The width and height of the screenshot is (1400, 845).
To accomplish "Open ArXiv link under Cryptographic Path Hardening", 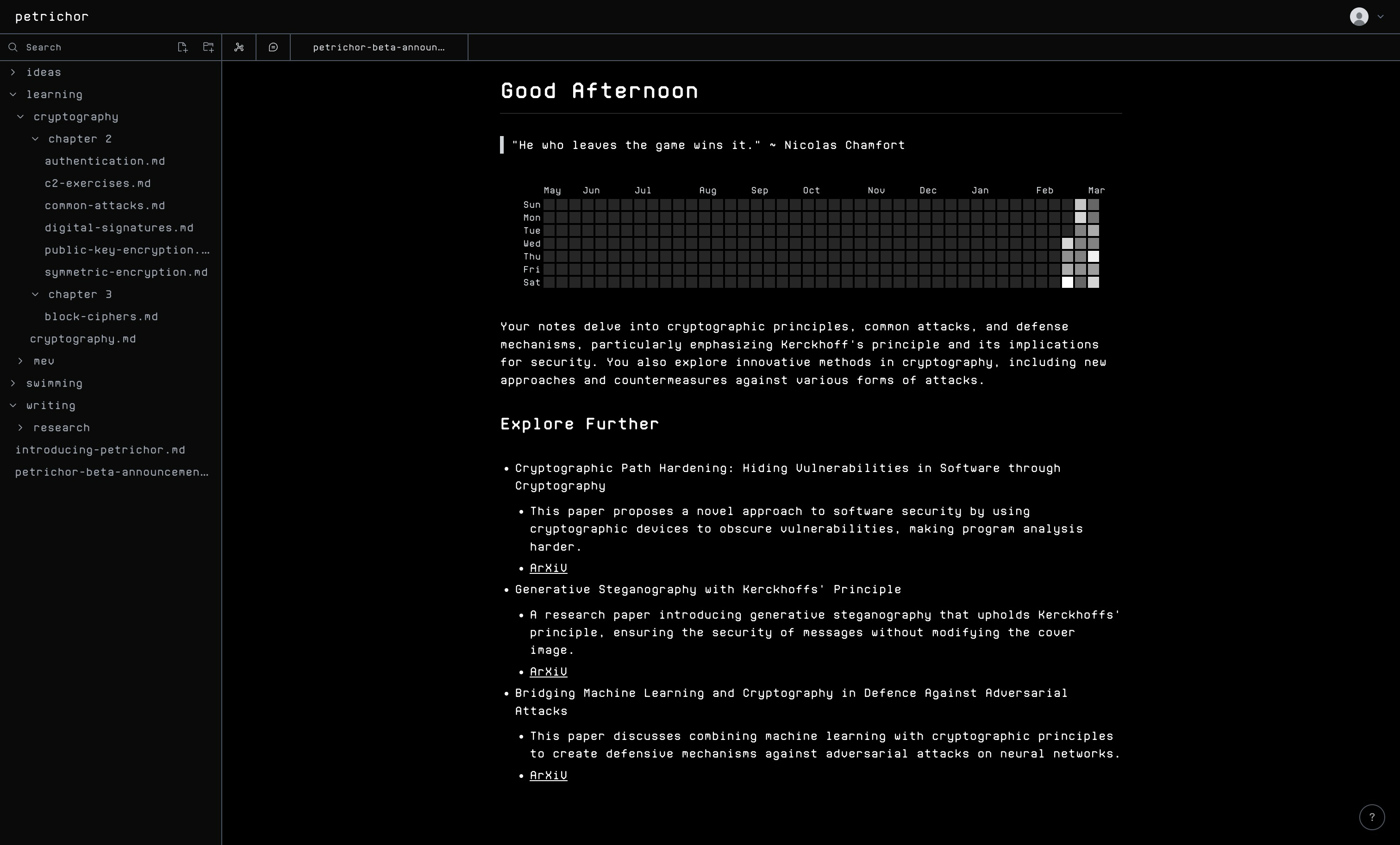I will (548, 568).
